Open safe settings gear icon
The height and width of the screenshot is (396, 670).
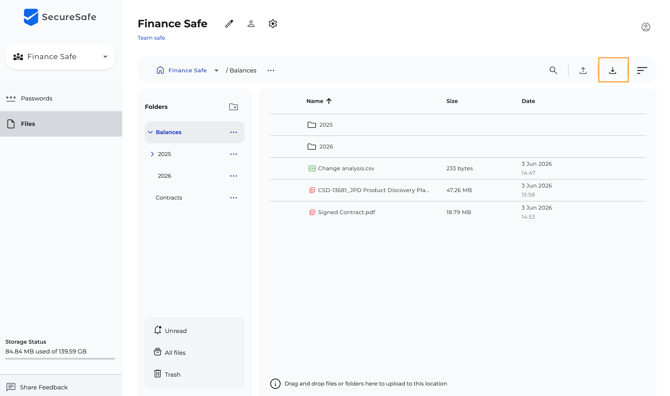click(x=273, y=24)
